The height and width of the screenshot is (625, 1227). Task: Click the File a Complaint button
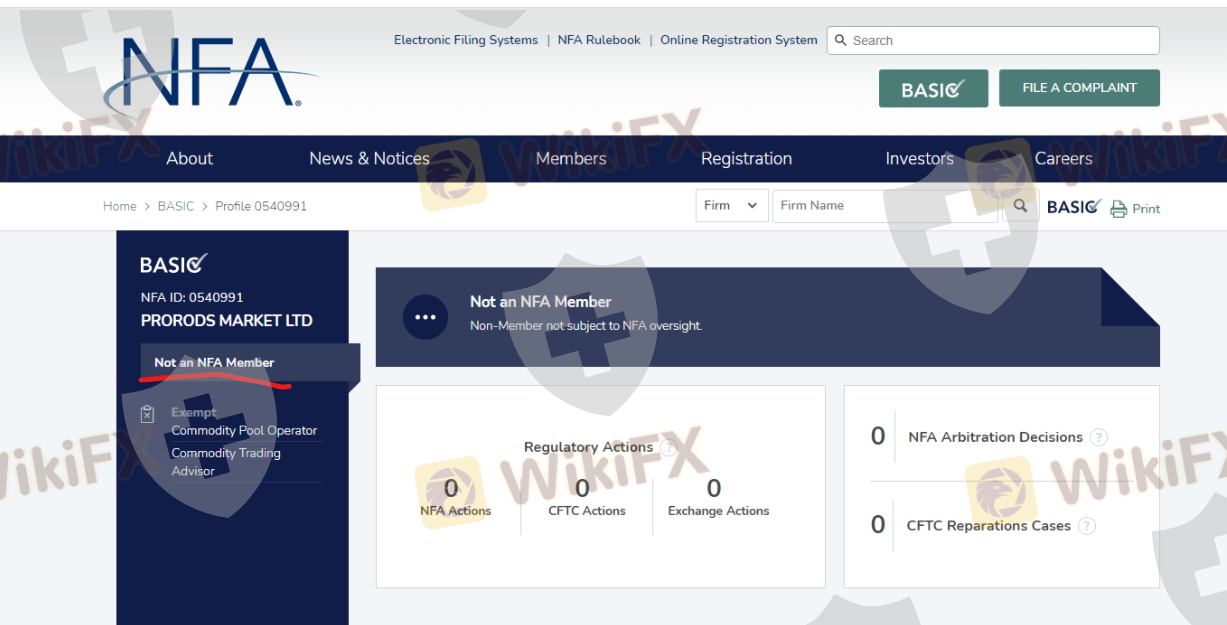coord(1079,88)
